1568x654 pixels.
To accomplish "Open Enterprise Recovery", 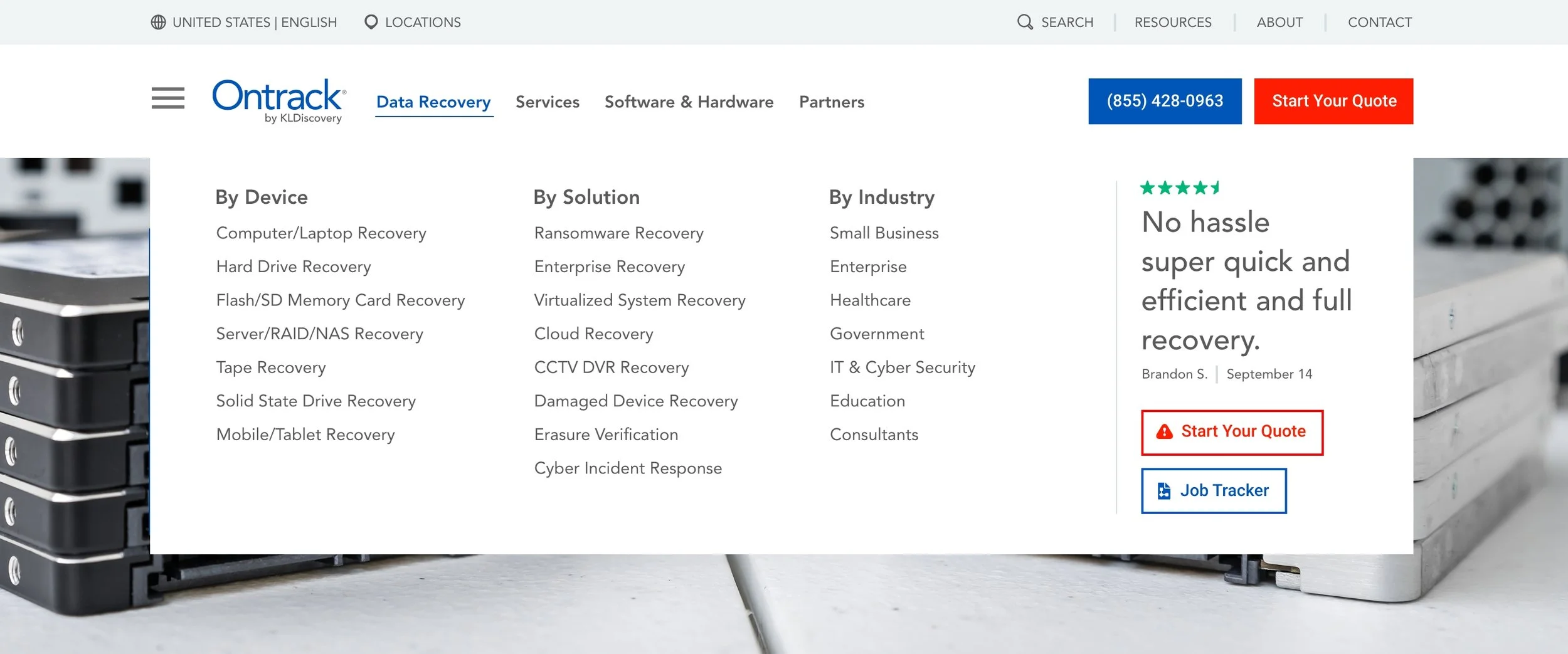I will 610,267.
